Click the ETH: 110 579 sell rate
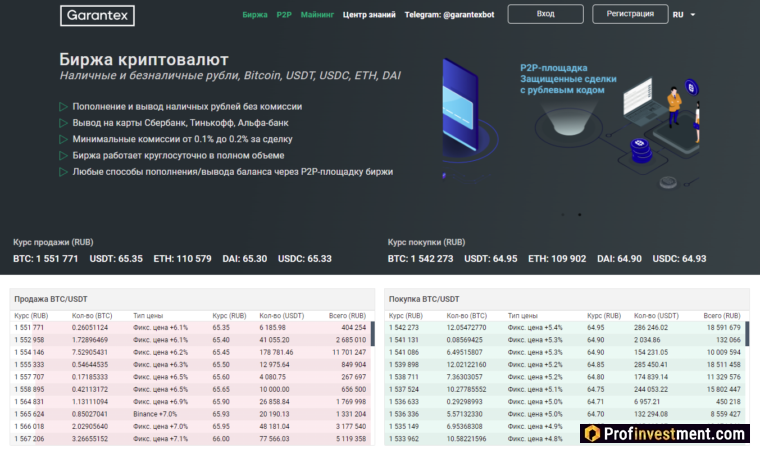This screenshot has height=453, width=760. pyautogui.click(x=183, y=259)
